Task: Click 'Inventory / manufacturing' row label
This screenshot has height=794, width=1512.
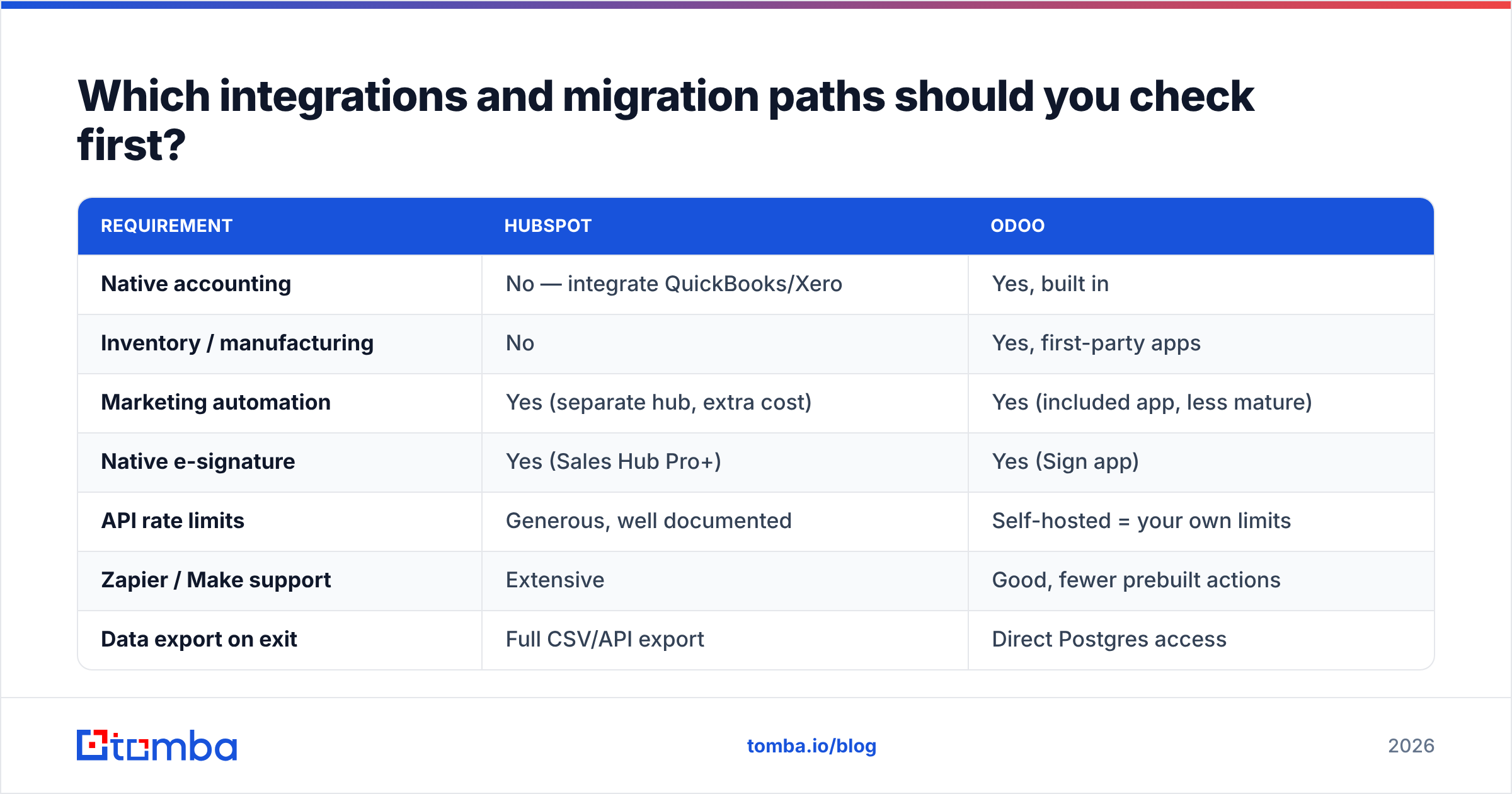Action: pos(237,343)
